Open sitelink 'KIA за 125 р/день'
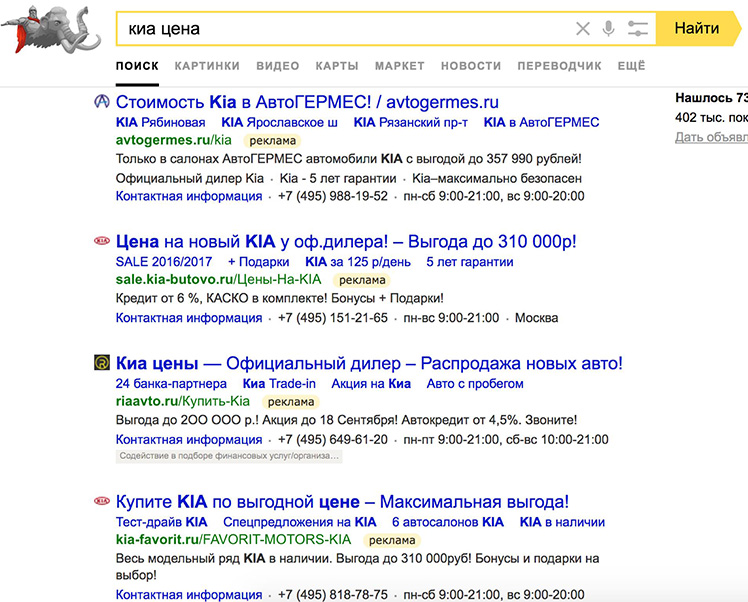This screenshot has height=602, width=748. [x=358, y=262]
